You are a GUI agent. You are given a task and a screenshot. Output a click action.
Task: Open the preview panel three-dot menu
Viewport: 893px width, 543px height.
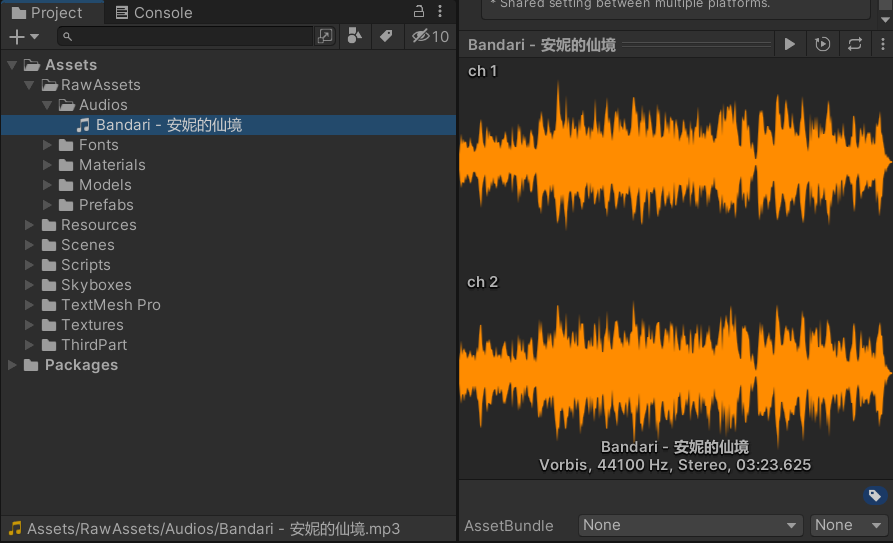click(x=883, y=44)
